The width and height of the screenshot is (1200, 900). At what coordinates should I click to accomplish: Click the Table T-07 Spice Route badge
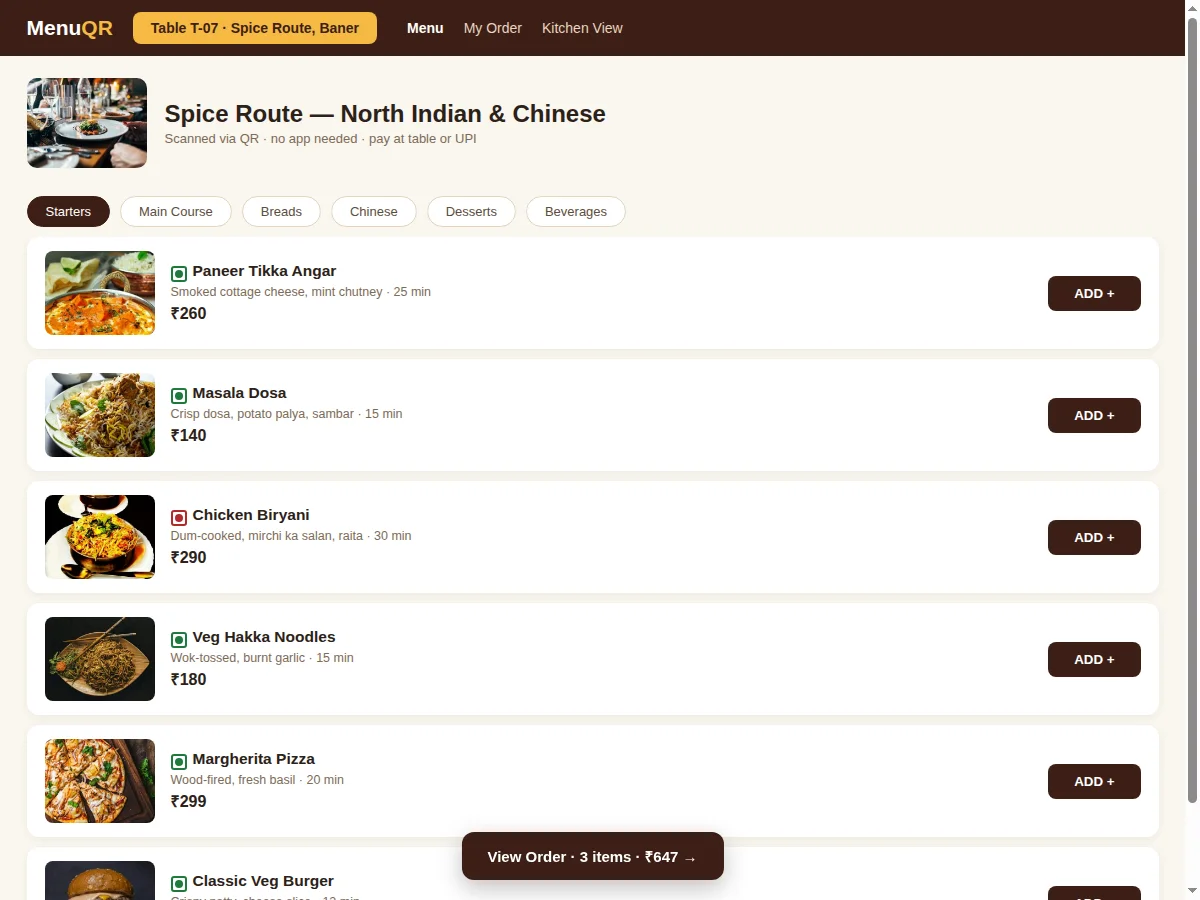tap(255, 28)
